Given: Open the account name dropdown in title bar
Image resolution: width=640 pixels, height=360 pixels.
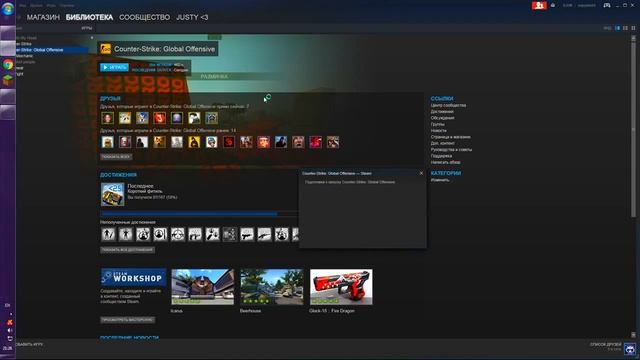Looking at the screenshot, I should [587, 5].
